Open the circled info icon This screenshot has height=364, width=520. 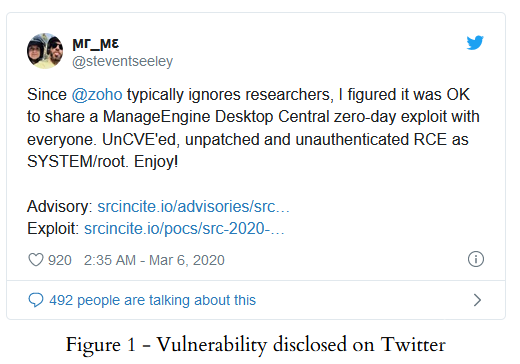pyautogui.click(x=476, y=259)
